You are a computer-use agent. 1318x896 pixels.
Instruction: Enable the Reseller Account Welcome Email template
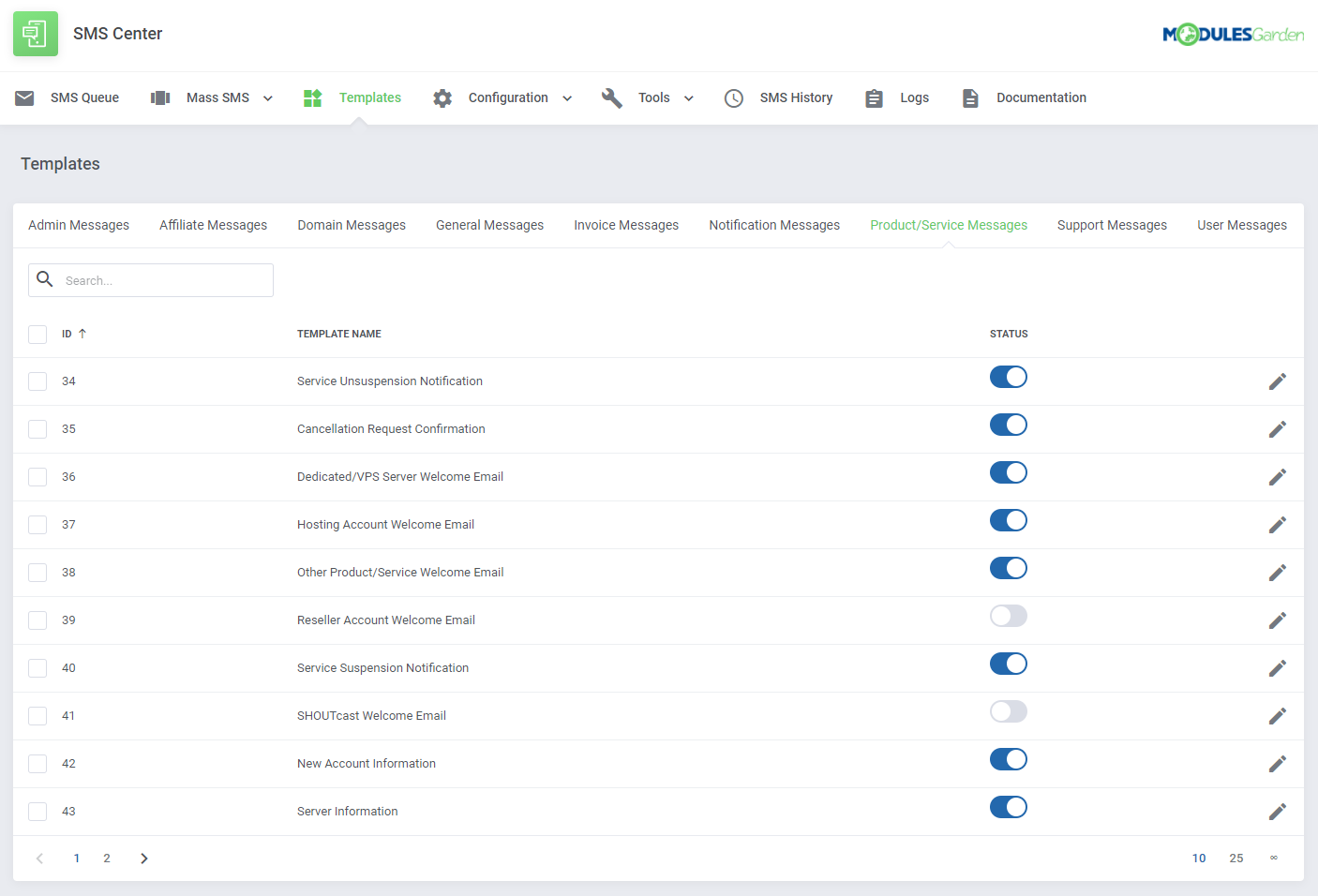[1008, 616]
